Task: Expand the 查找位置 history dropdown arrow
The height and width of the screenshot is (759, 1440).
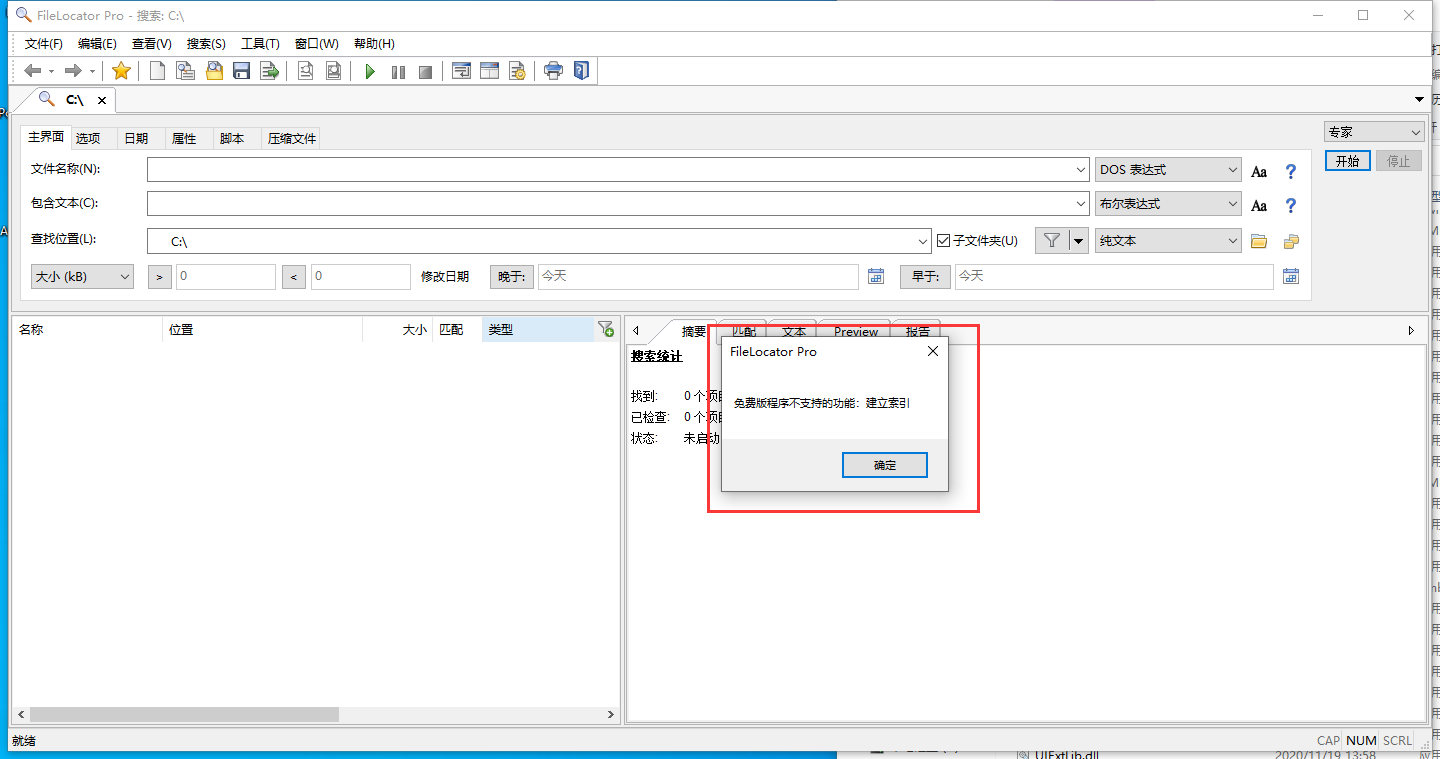Action: click(x=923, y=241)
